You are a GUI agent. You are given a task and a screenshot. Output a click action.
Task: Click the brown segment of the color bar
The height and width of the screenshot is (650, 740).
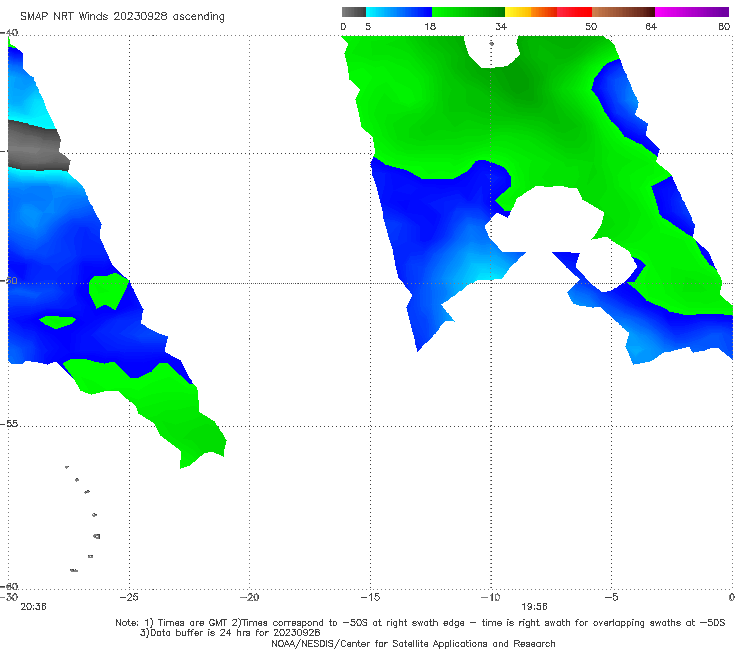623,12
